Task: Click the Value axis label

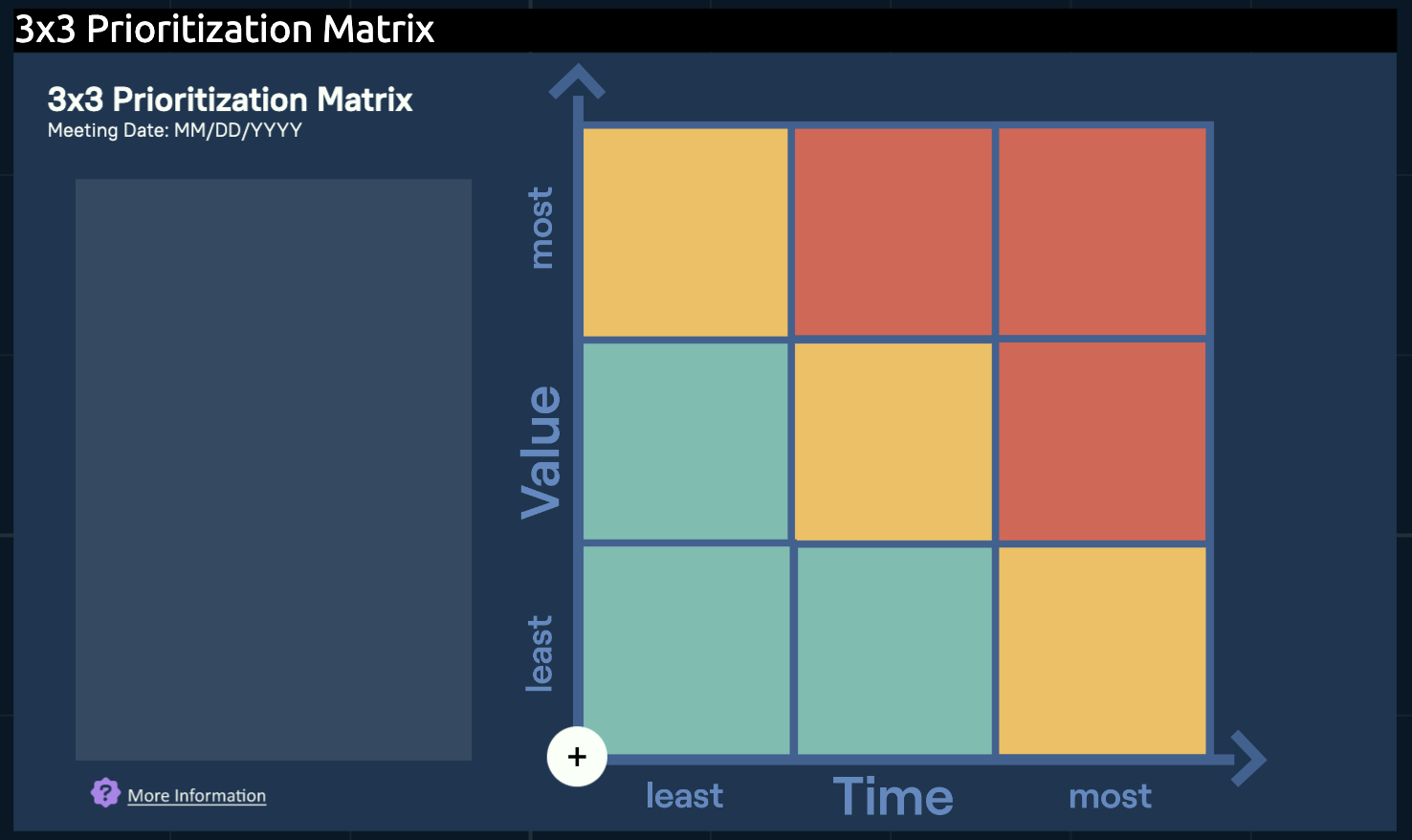Action: click(541, 452)
